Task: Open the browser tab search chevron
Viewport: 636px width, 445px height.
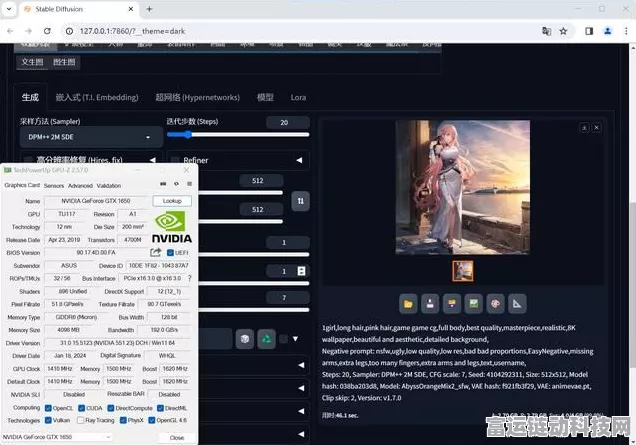Action: click(9, 9)
